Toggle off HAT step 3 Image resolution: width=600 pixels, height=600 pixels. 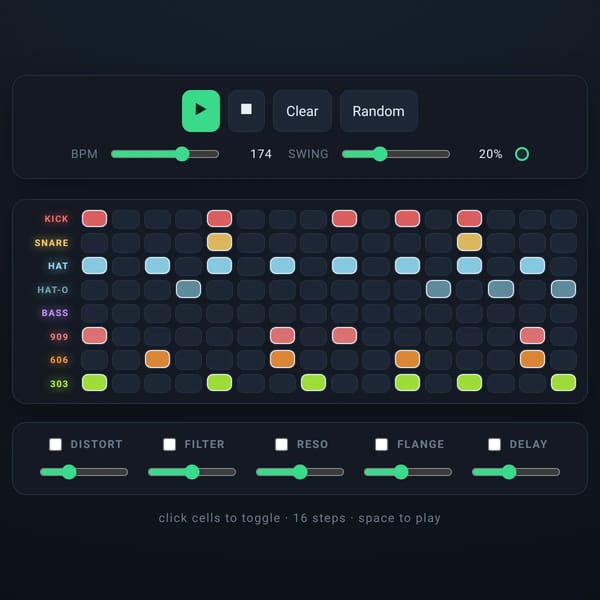tap(157, 266)
